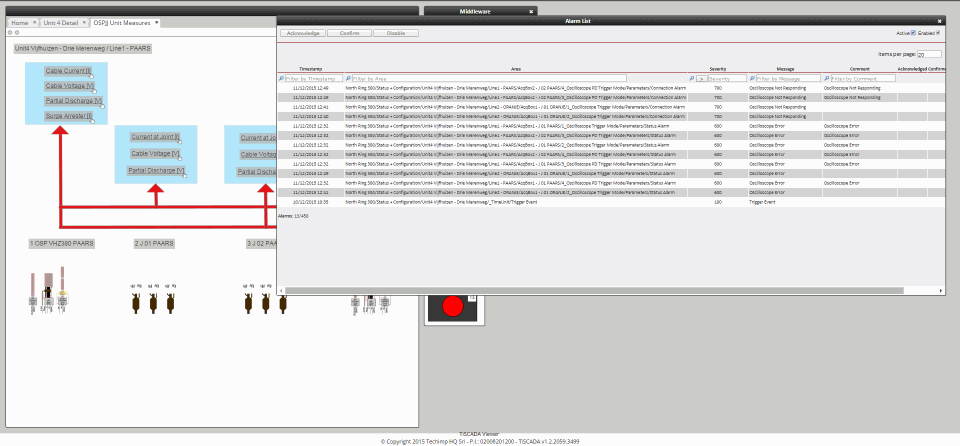The width and height of the screenshot is (960, 446).
Task: Click the Timestamp column header to sort
Action: [x=310, y=68]
